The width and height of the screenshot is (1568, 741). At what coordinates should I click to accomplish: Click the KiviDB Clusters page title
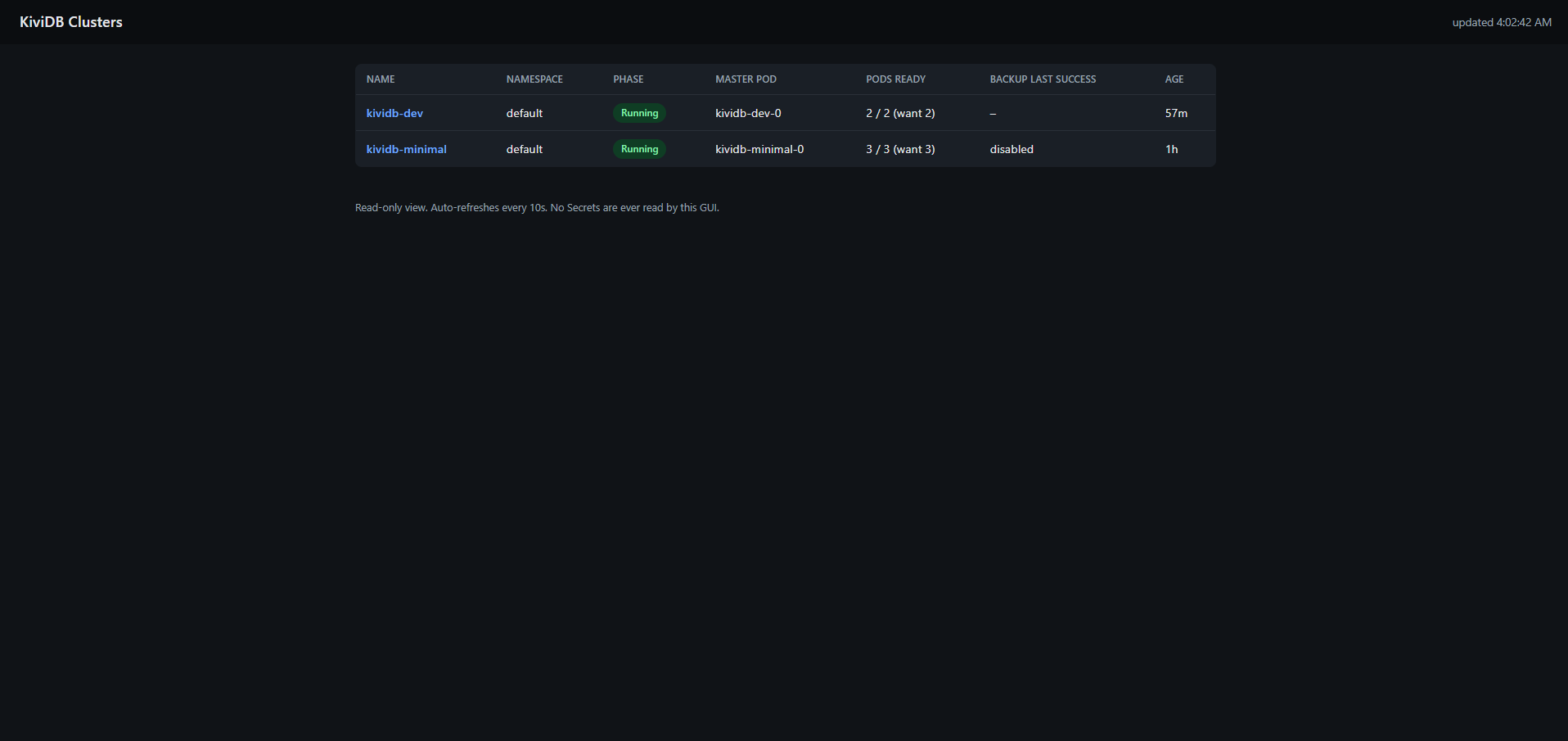coord(71,22)
